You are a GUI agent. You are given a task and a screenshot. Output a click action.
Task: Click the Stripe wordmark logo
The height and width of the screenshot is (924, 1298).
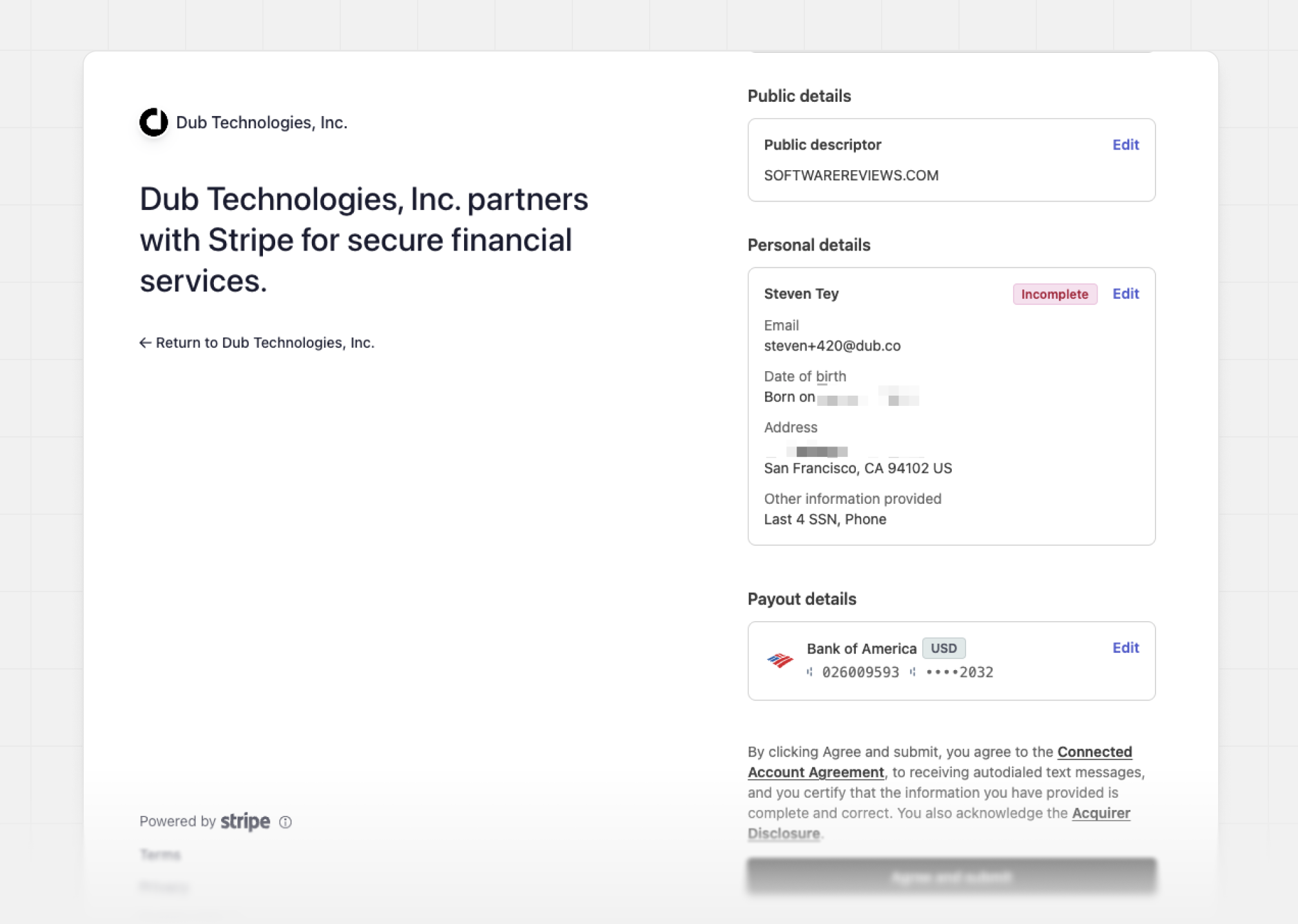[x=245, y=822]
